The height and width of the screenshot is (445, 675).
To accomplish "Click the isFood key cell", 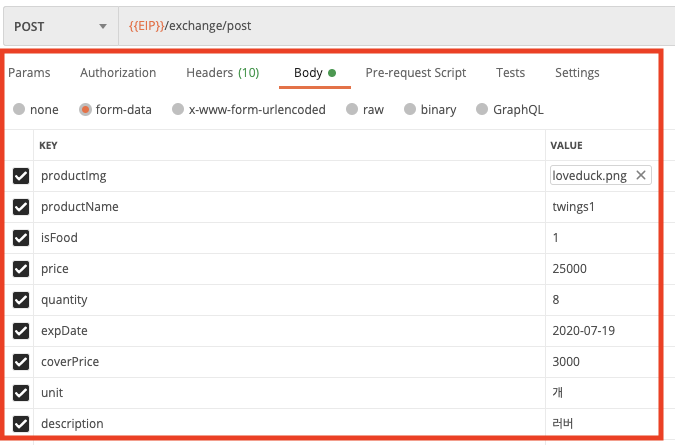I will pos(289,238).
